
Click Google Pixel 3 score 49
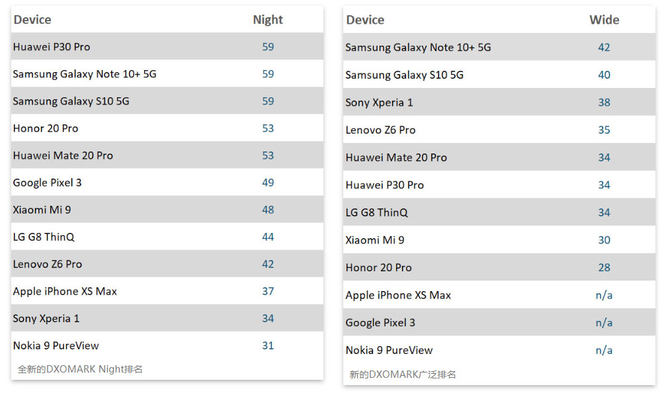pos(268,183)
